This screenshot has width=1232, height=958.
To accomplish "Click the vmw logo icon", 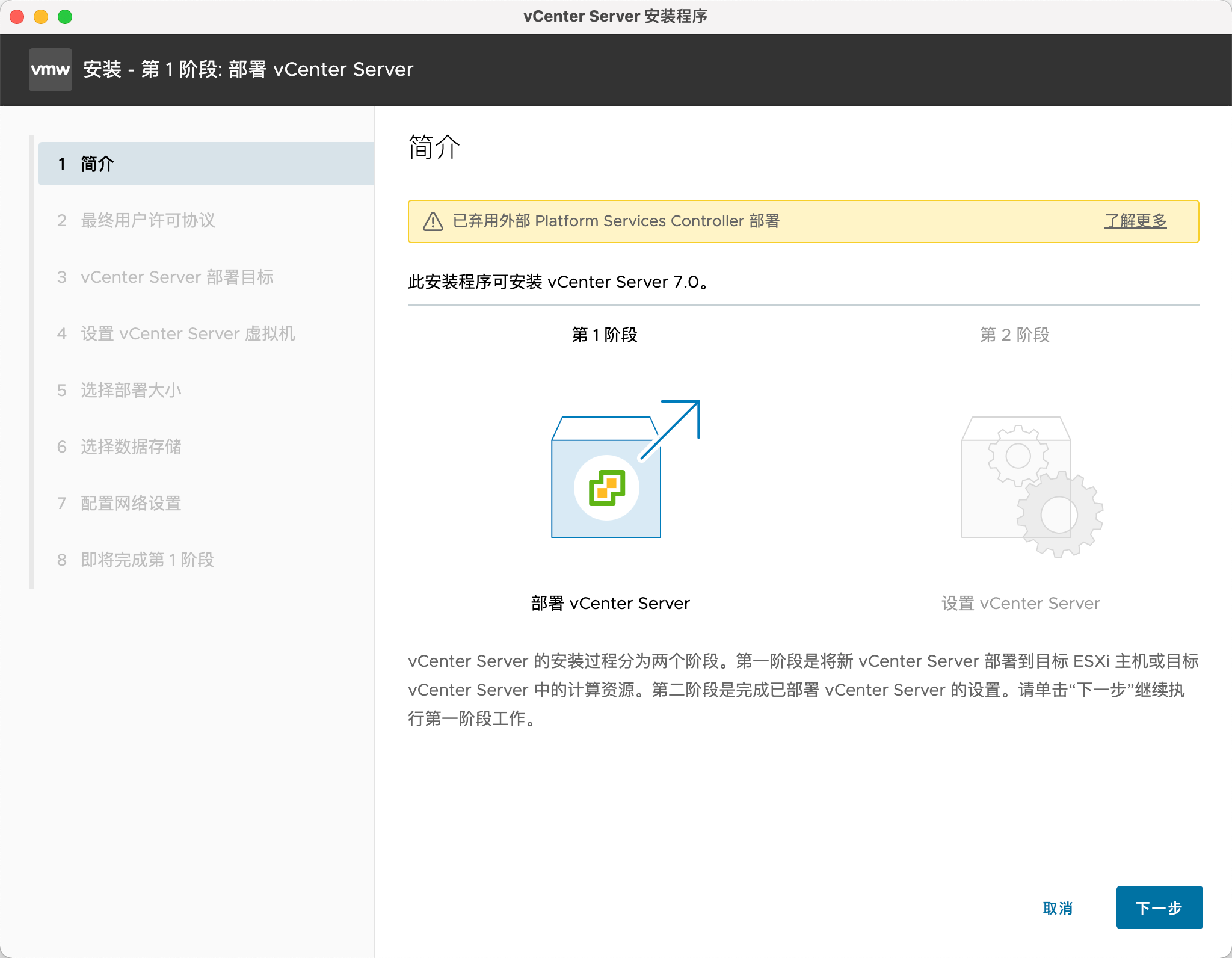I will click(51, 70).
